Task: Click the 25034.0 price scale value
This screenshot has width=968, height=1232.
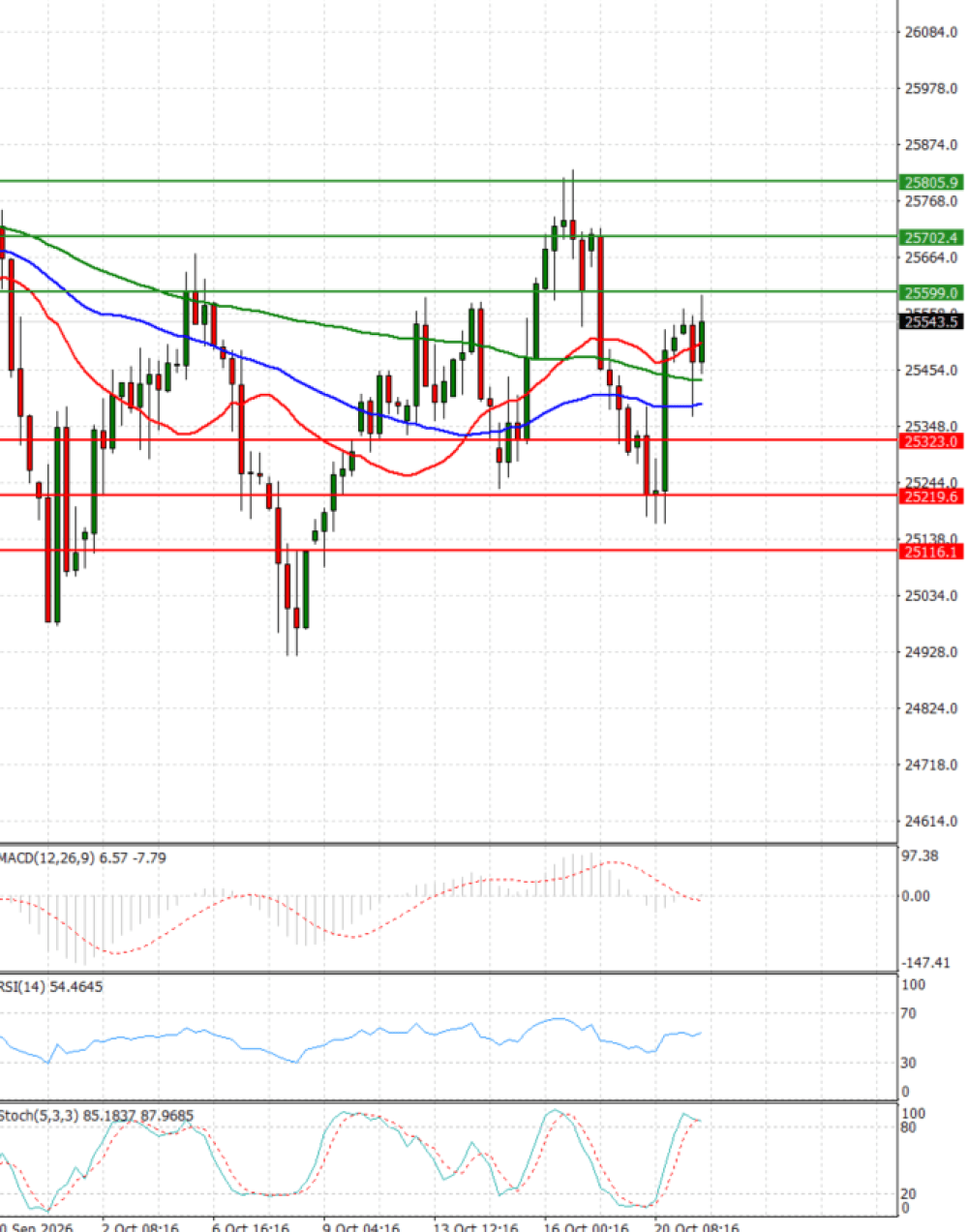Action: pyautogui.click(x=931, y=595)
